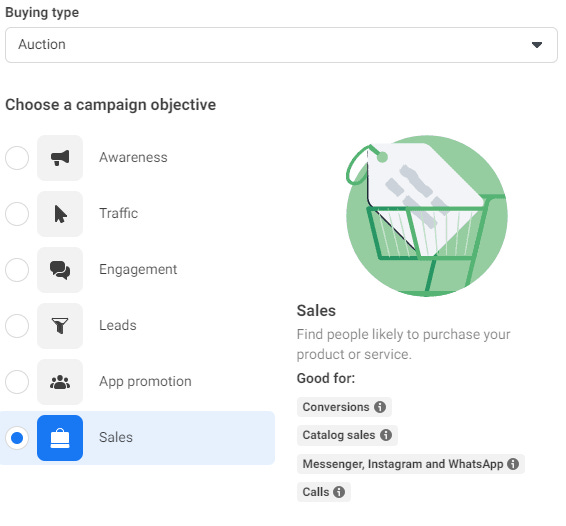Image resolution: width=566 pixels, height=526 pixels.
Task: Show info for Messenger, Instagram and WhatsApp
Action: point(513,464)
